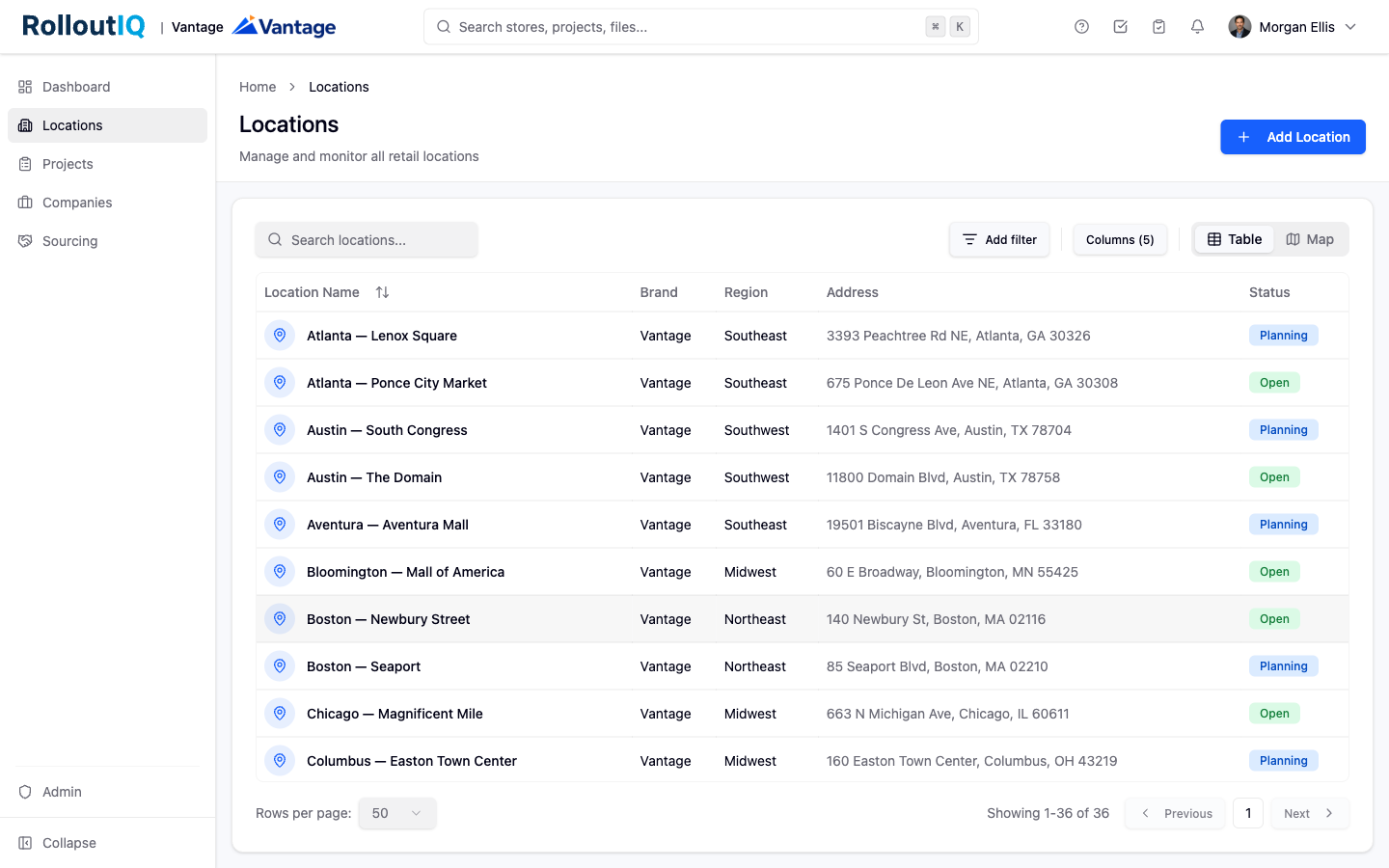Click pin icon for Chicago Magnificent Mile
Image resolution: width=1389 pixels, height=868 pixels.
pos(280,714)
